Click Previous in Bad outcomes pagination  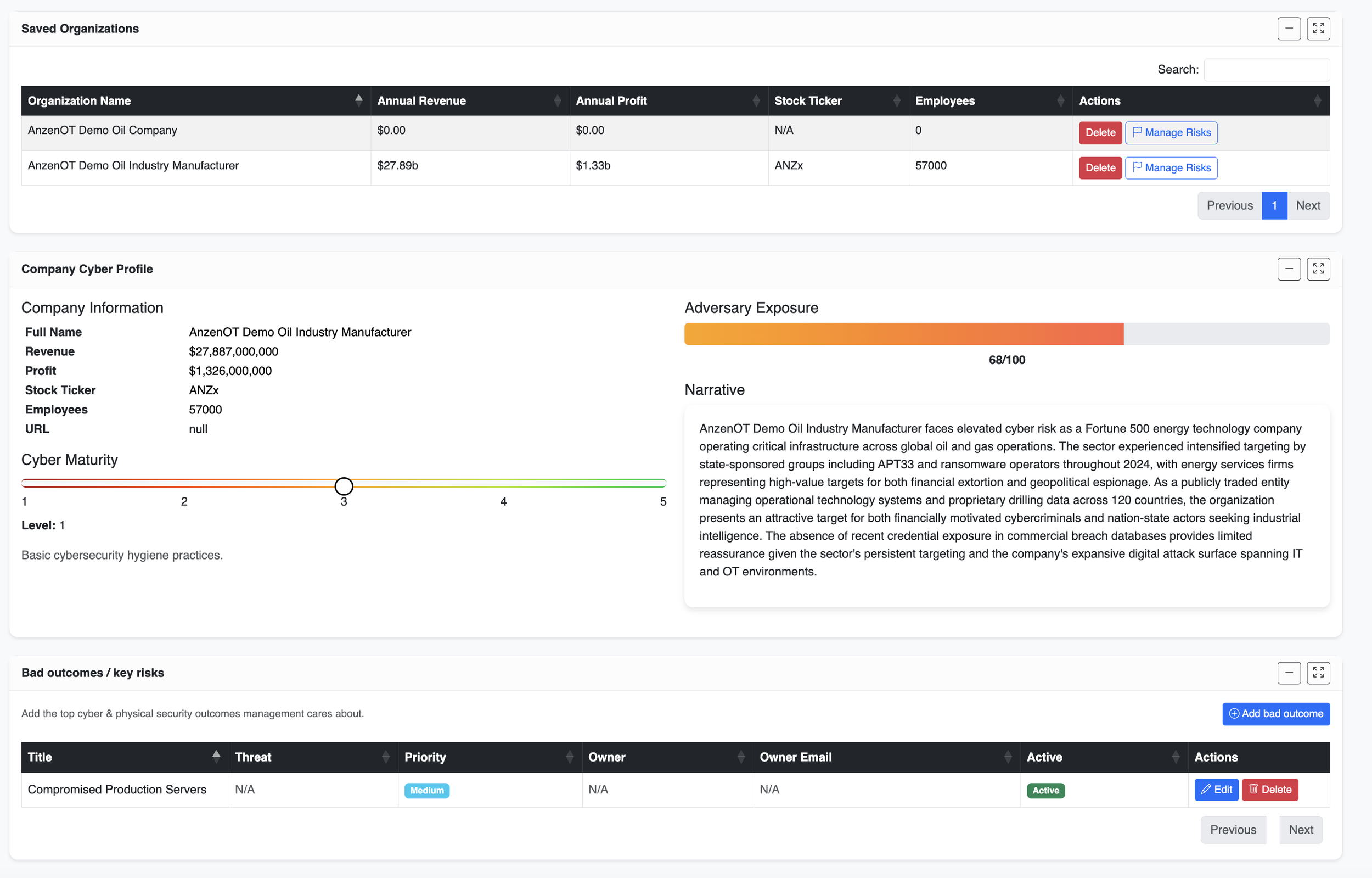(x=1233, y=830)
